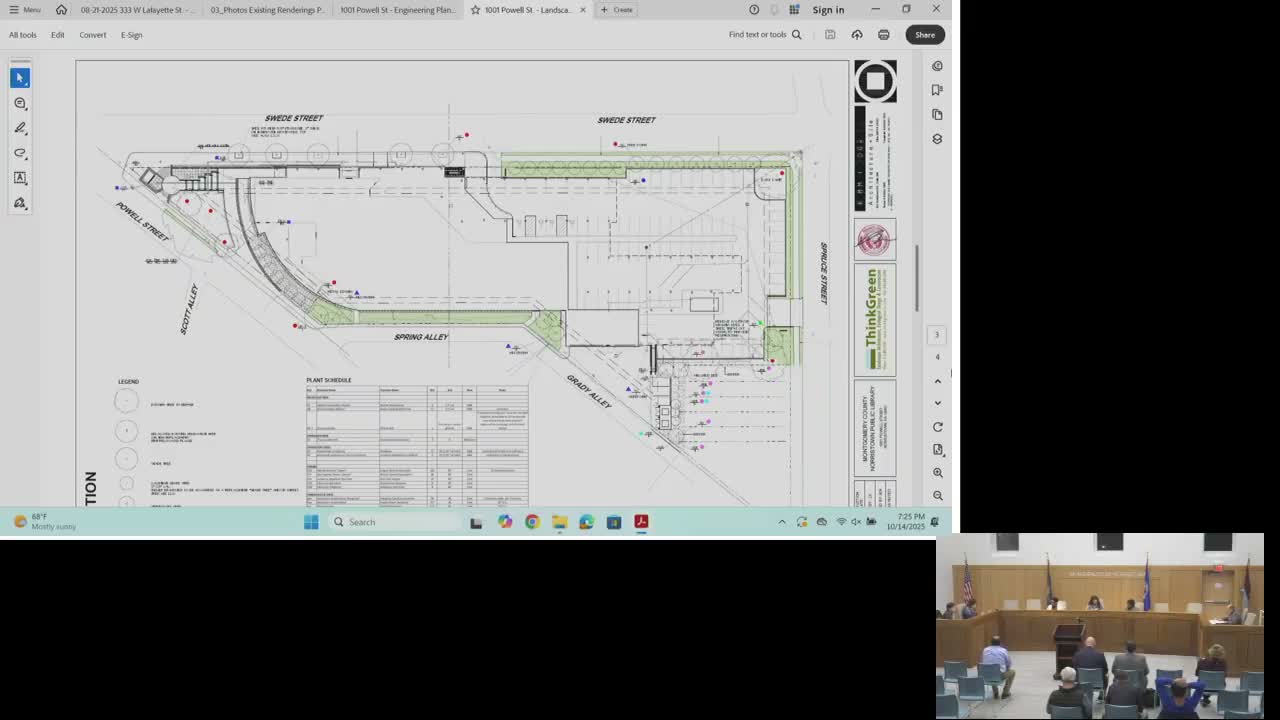This screenshot has height=720, width=1280.
Task: Print the landscape plan document
Action: pos(883,35)
